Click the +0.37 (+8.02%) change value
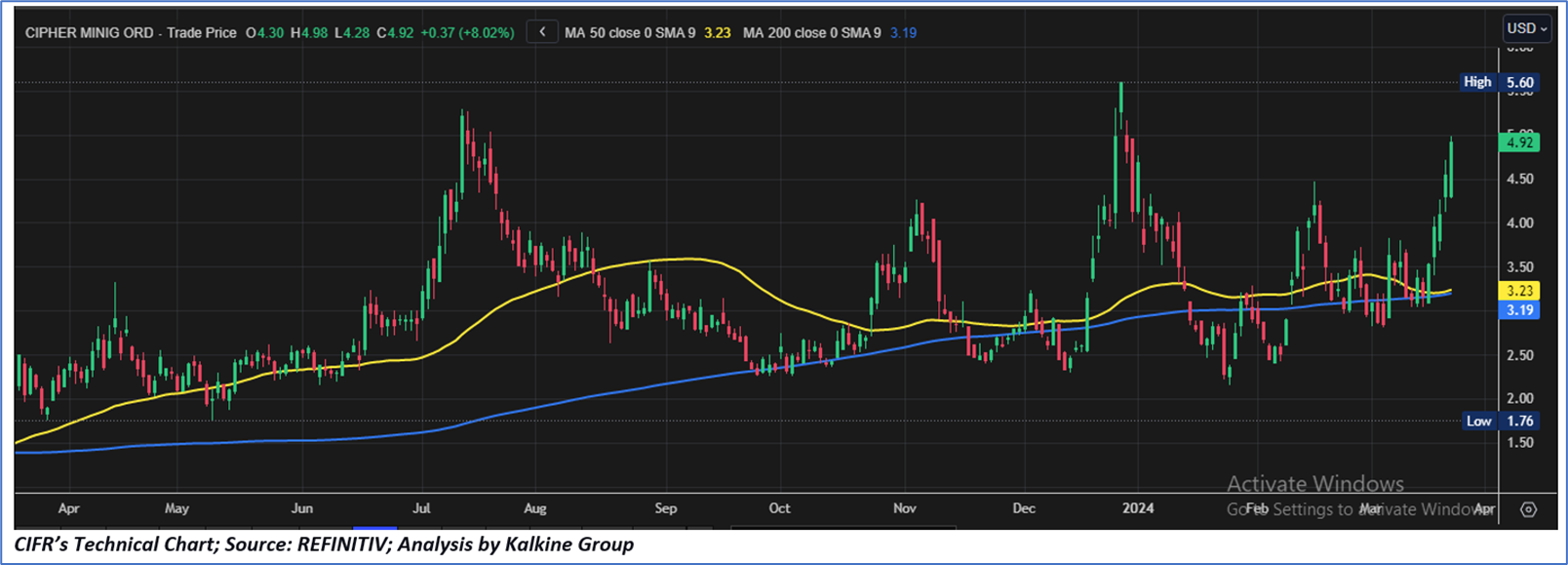 coord(467,32)
